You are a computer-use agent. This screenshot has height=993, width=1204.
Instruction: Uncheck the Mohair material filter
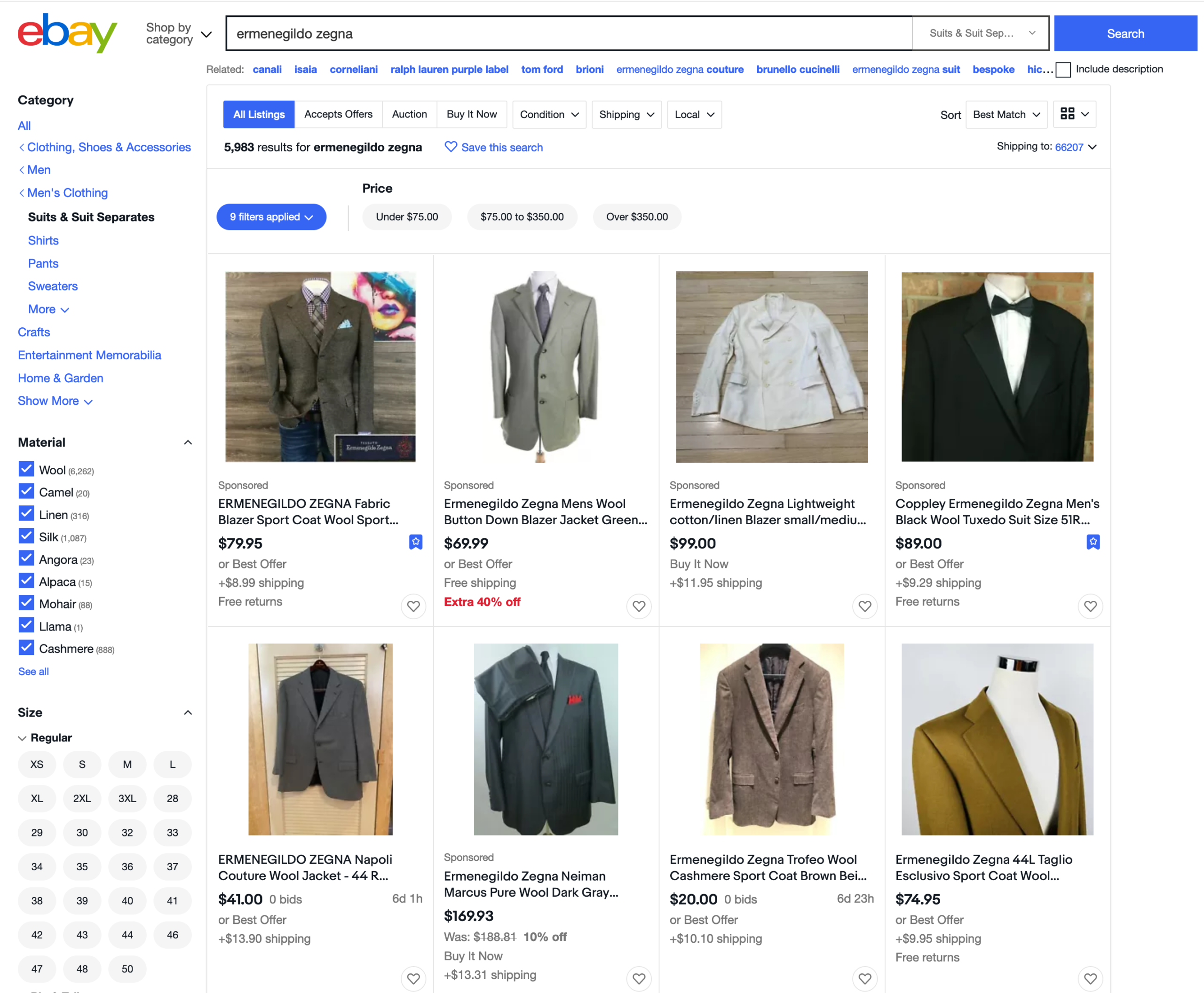click(26, 603)
